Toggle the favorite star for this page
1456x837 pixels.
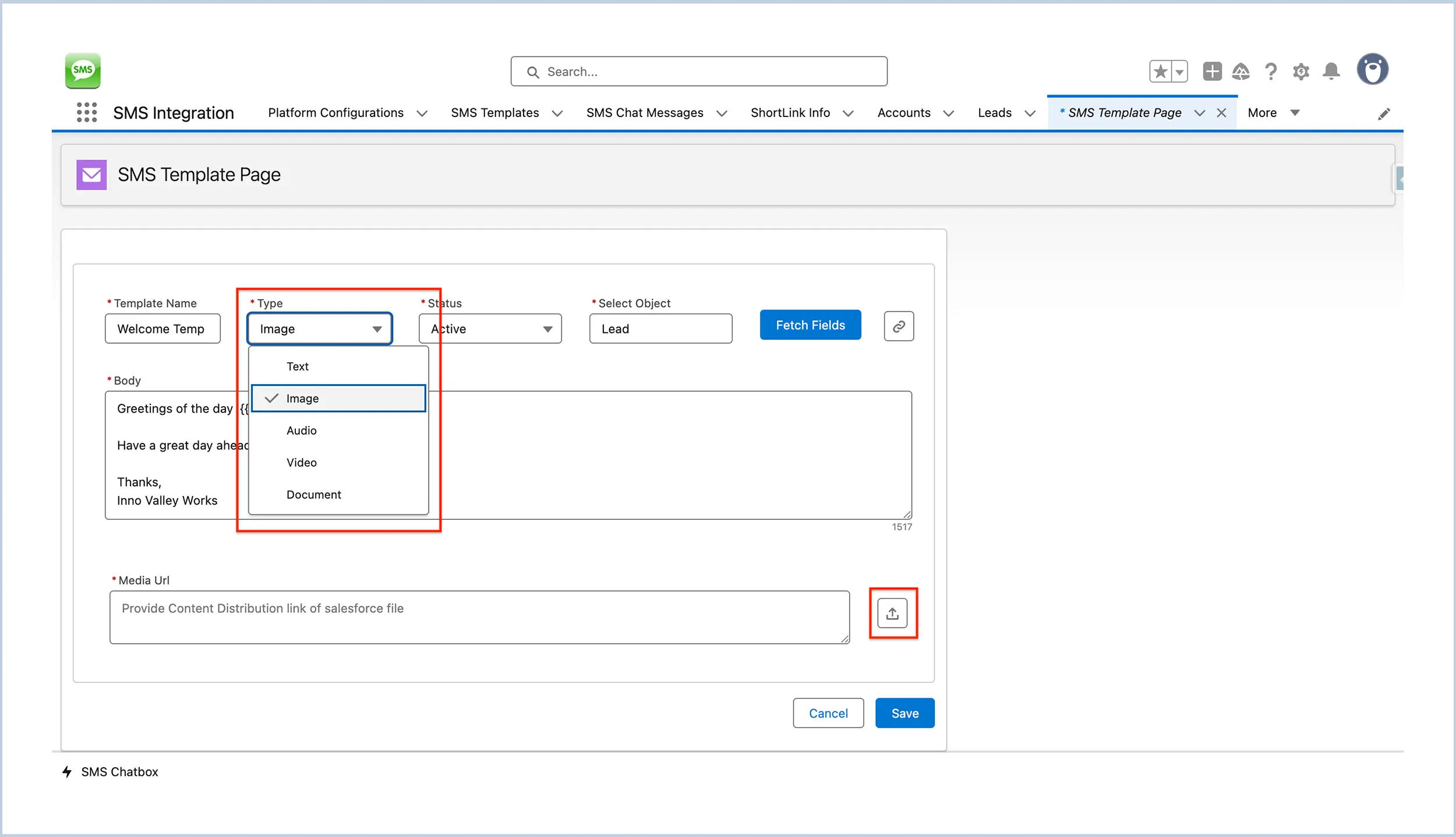tap(1160, 70)
